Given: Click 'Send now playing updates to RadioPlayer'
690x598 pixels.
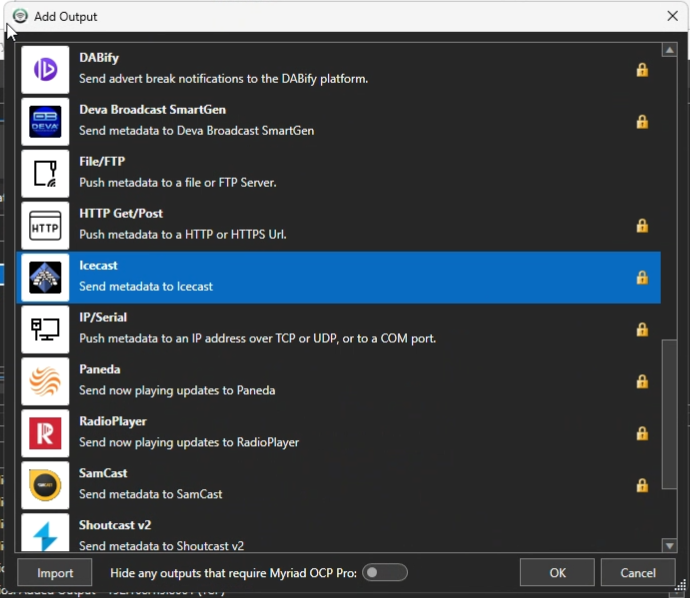Looking at the screenshot, I should click(189, 442).
